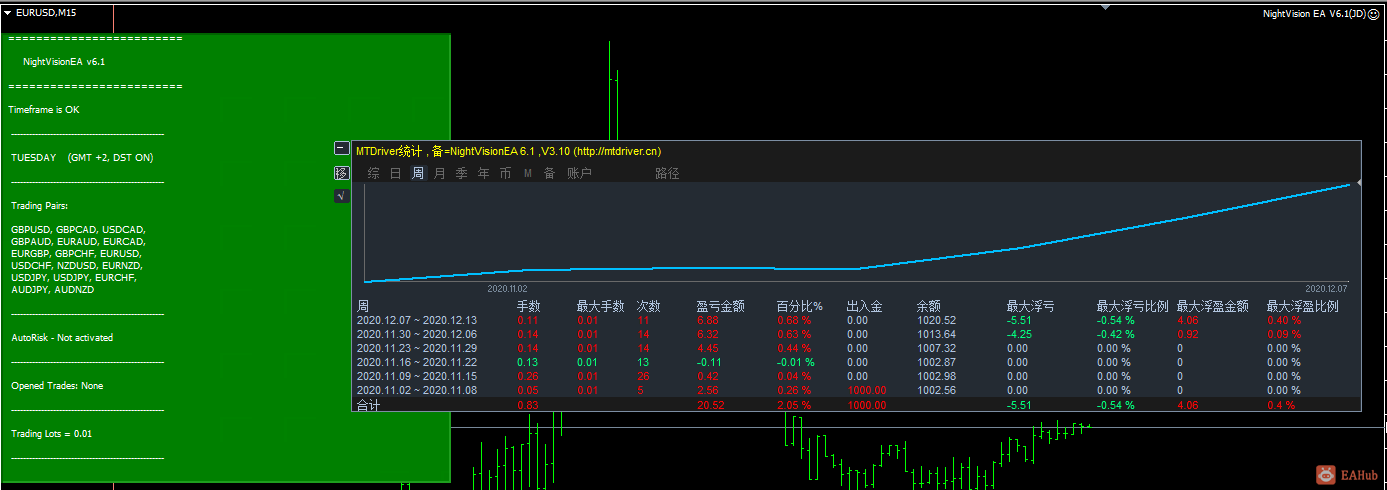Click the total percentage 2.05 %
The image size is (1387, 490).
pos(796,405)
